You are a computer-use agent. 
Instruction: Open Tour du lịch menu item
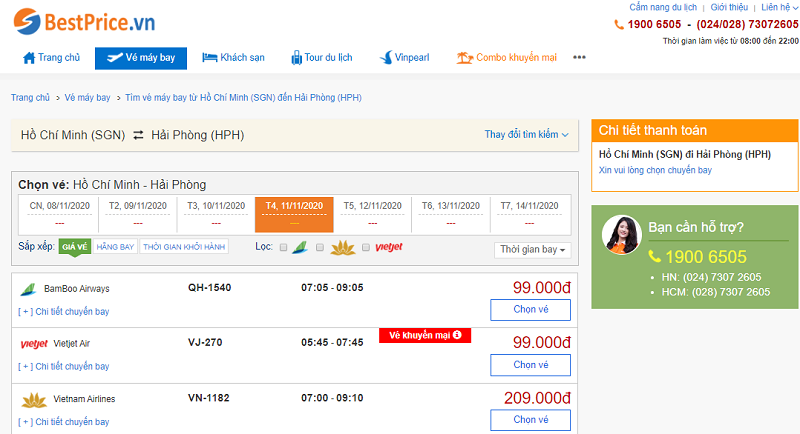321,58
